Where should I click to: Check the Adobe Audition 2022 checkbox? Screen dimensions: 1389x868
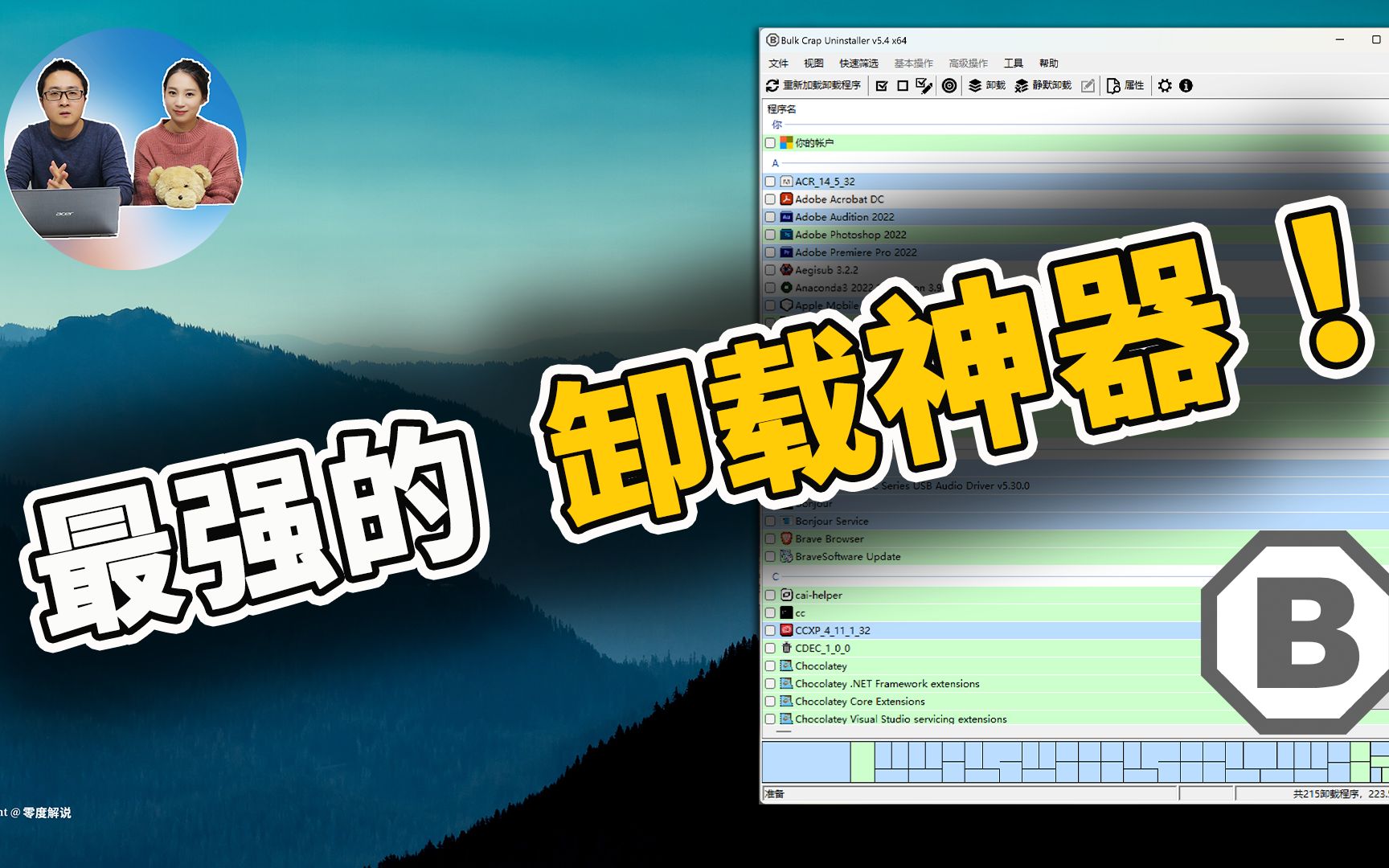point(770,216)
